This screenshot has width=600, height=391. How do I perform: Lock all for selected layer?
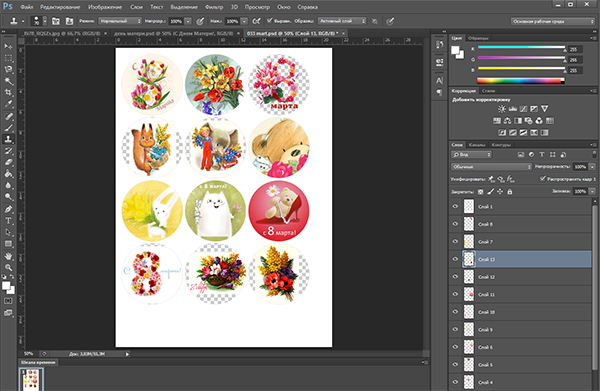(x=510, y=192)
